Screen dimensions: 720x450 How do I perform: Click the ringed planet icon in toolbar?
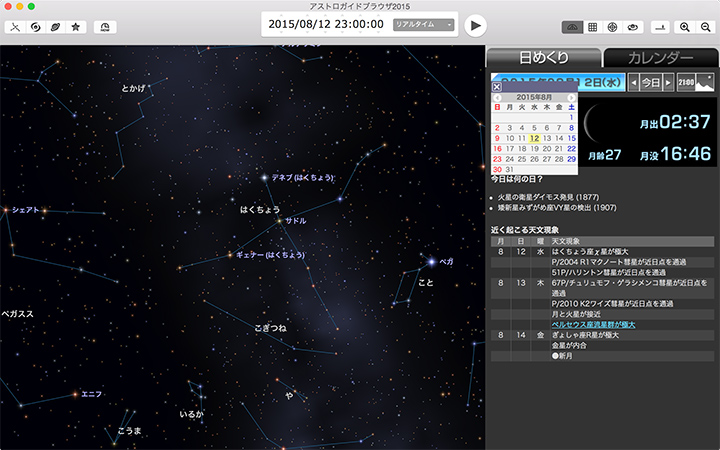point(55,26)
